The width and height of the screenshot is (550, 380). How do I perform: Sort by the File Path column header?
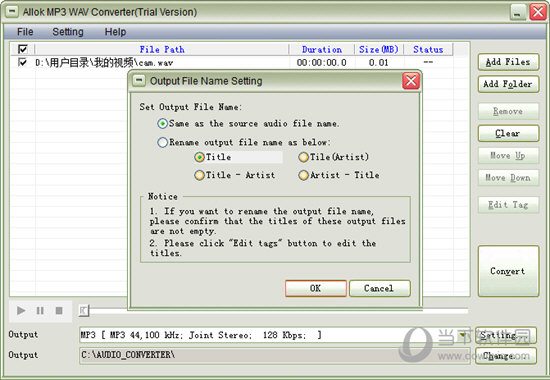click(x=162, y=49)
